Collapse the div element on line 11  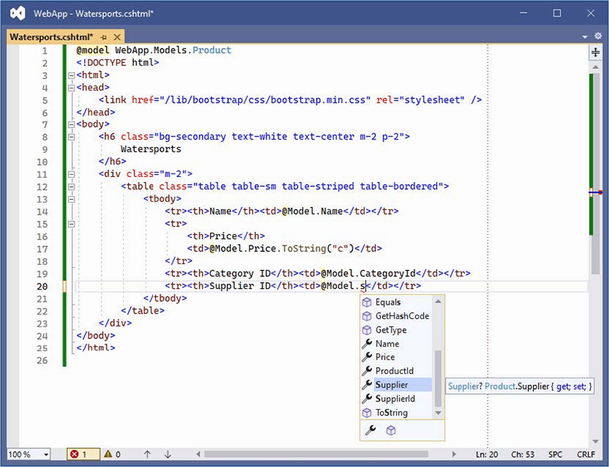tap(71, 174)
